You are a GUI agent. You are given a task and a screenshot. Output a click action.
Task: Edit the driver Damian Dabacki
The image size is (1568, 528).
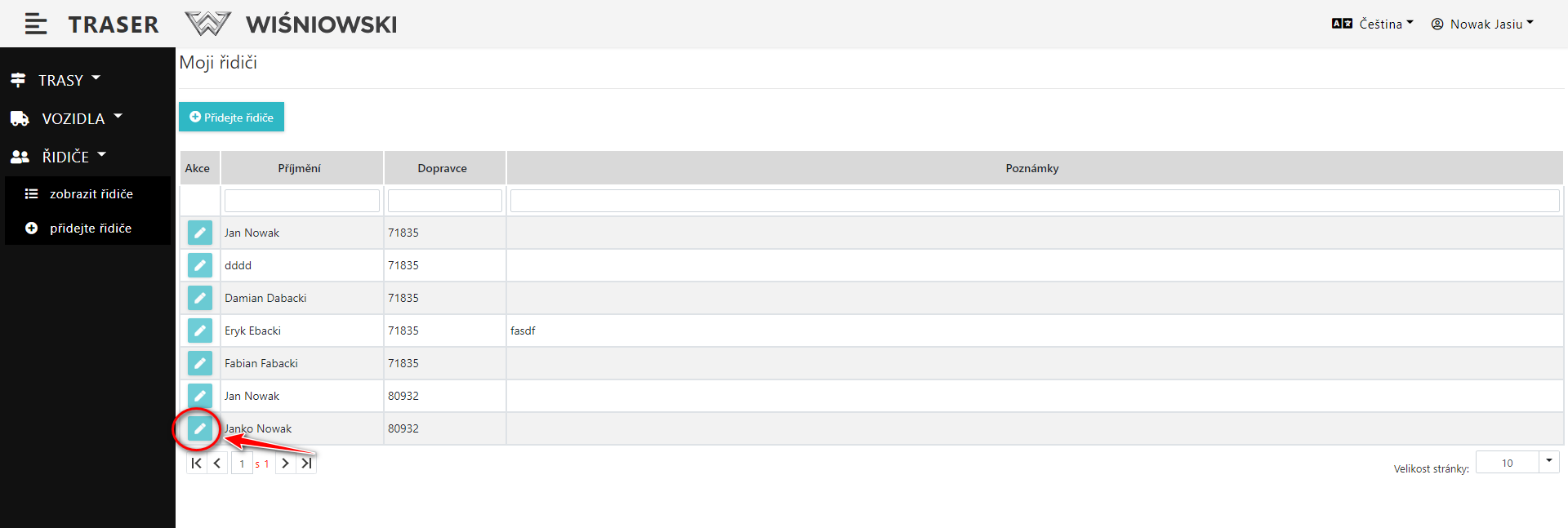(200, 298)
